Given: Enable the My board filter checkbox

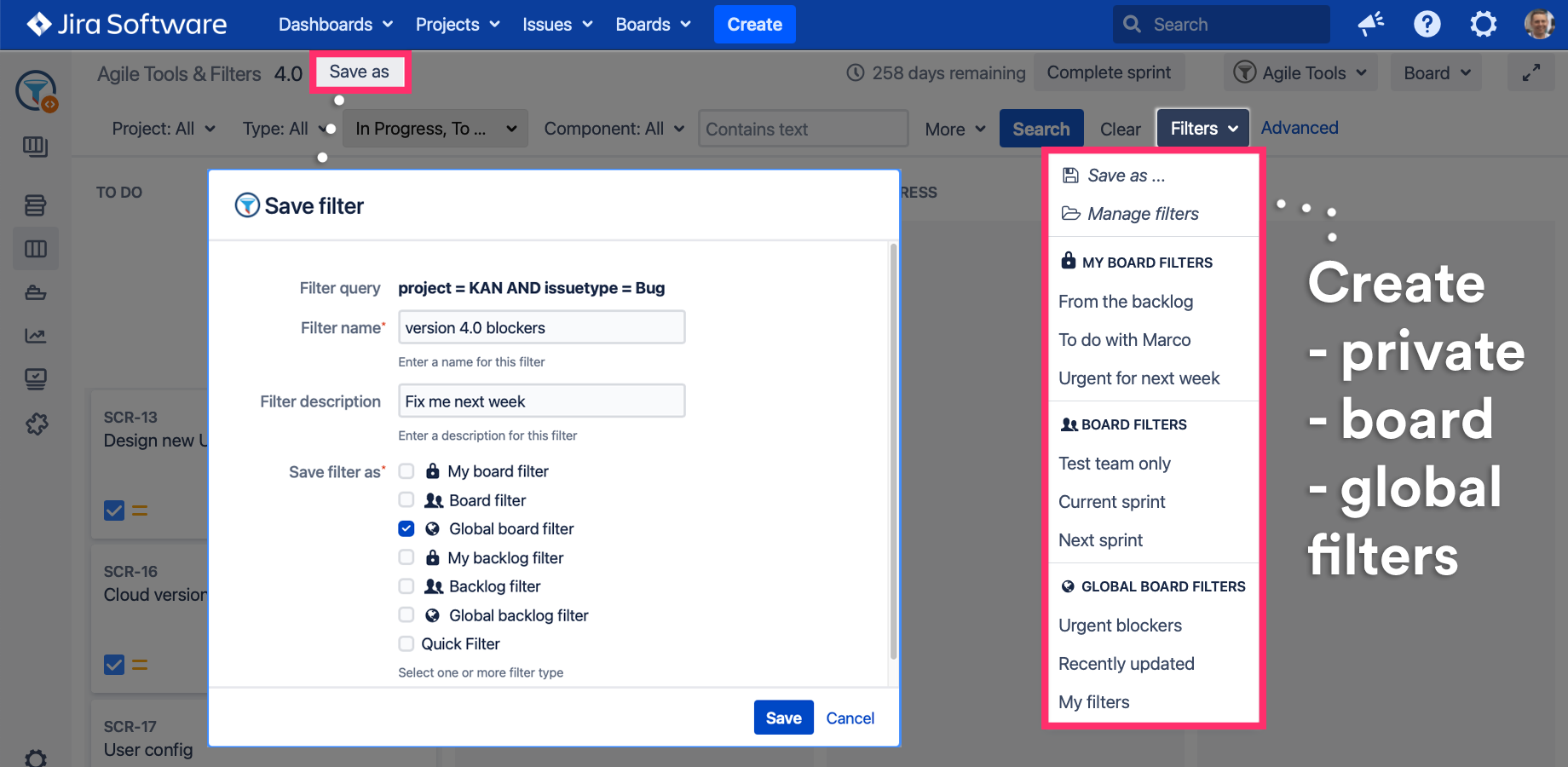Looking at the screenshot, I should tap(406, 471).
